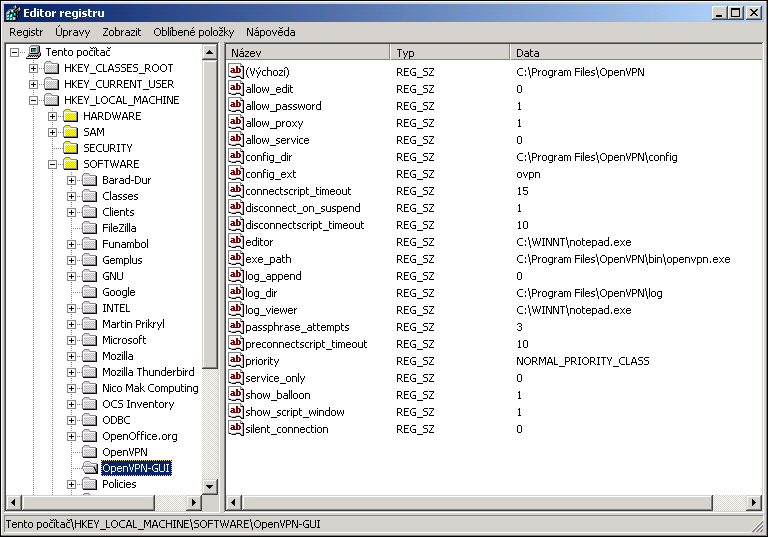The height and width of the screenshot is (537, 768).
Task: Click the HARDWARE folder icon
Action: tap(71, 116)
